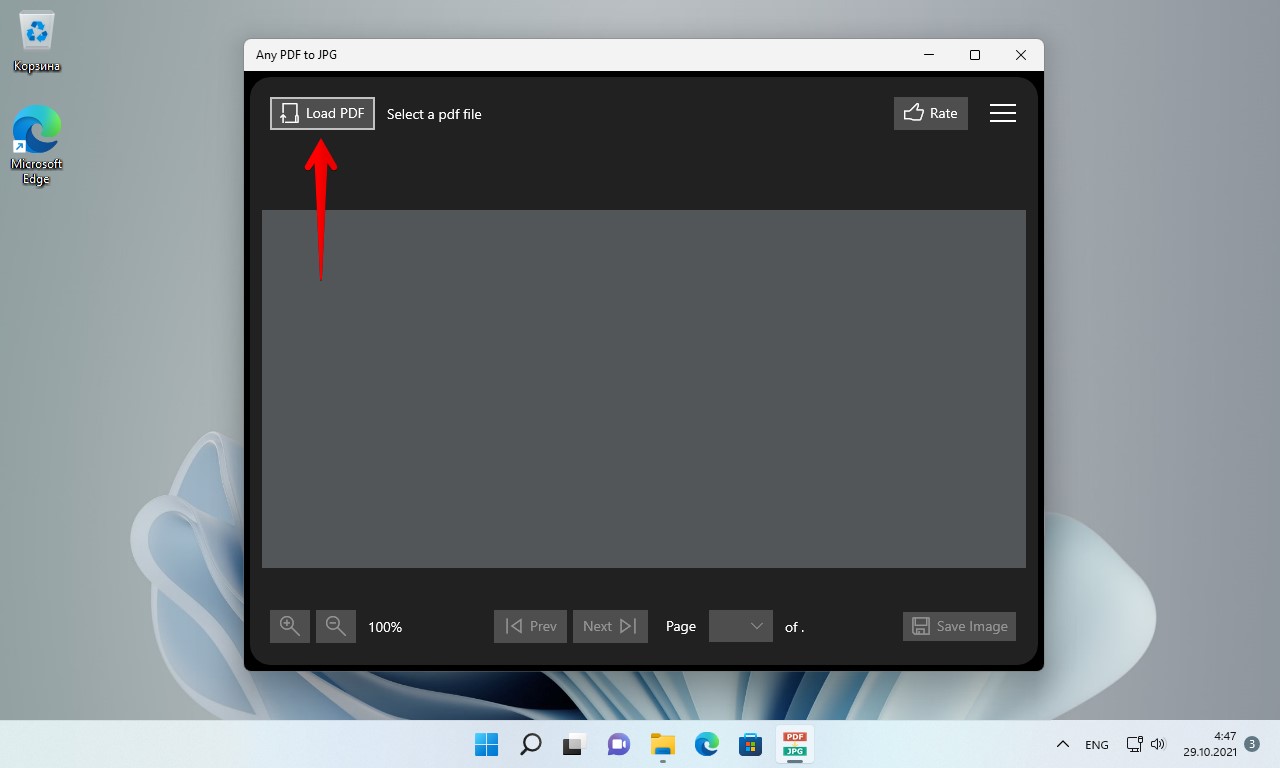Open the network tray icon
1280x768 pixels.
click(x=1135, y=744)
